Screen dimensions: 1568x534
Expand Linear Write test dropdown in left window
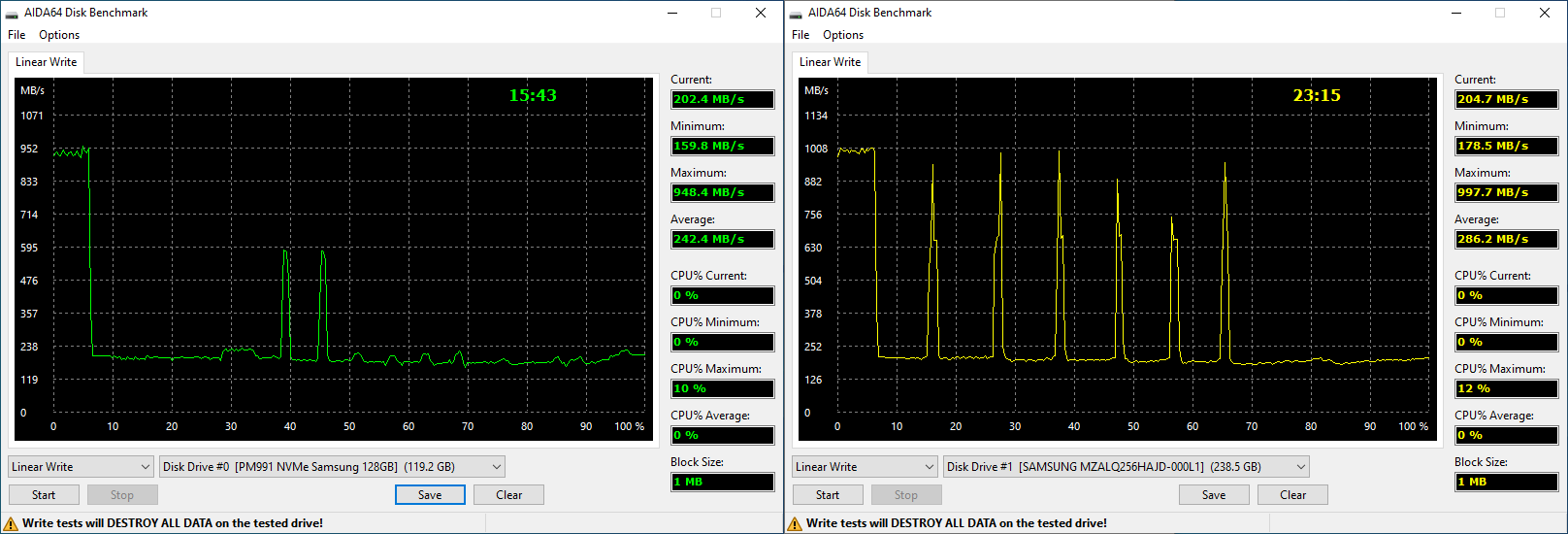tap(81, 467)
